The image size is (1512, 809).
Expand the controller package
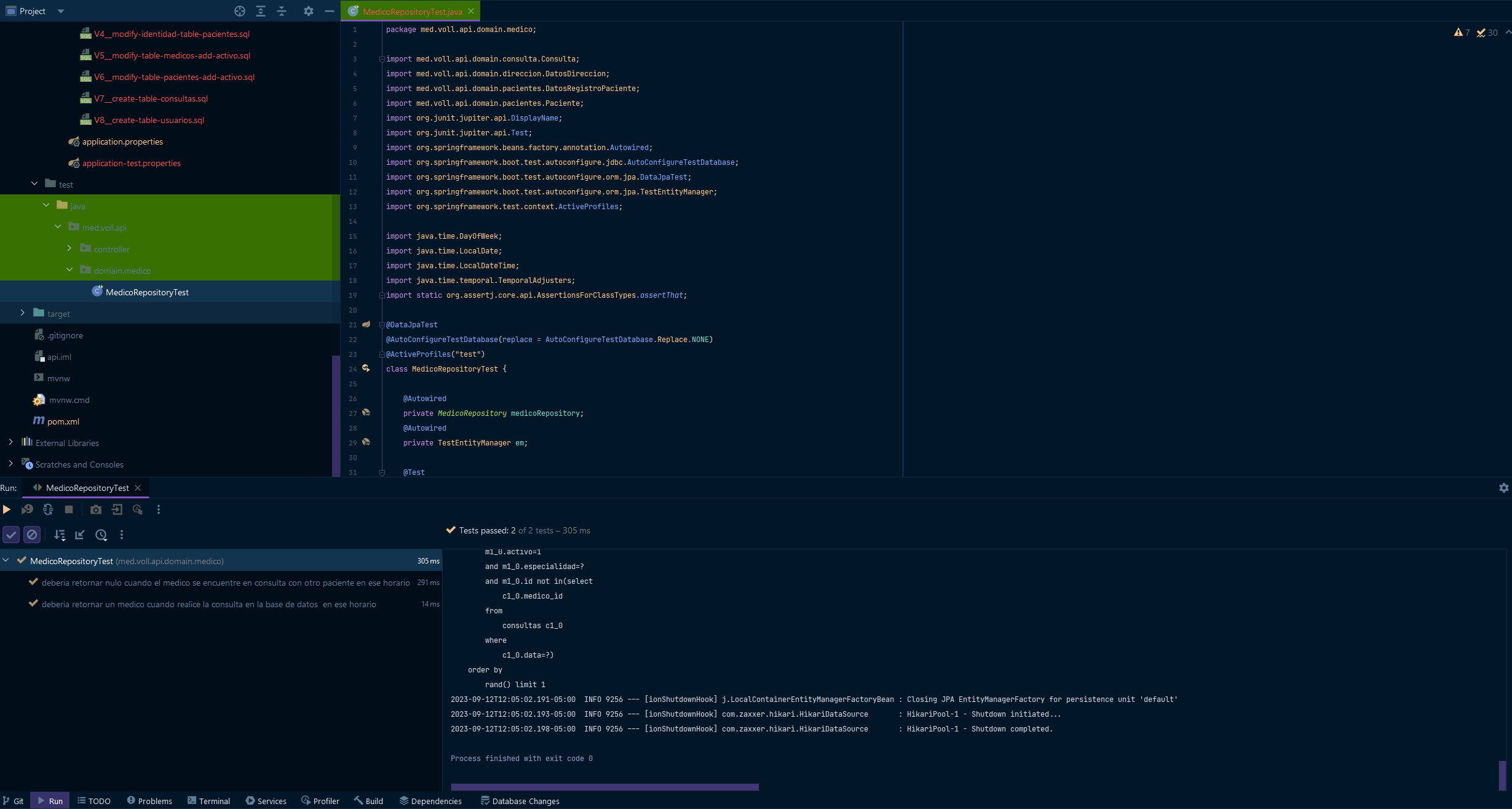(x=69, y=249)
